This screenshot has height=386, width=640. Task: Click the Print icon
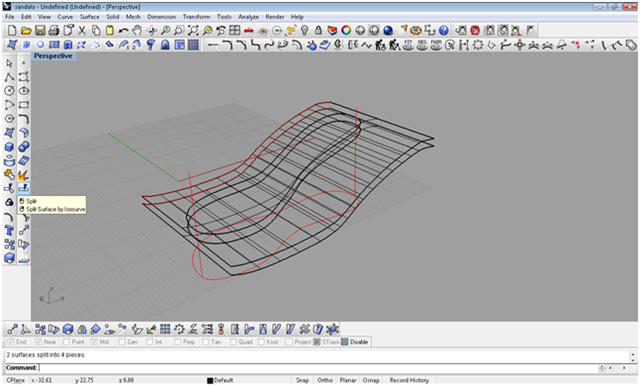tap(53, 30)
